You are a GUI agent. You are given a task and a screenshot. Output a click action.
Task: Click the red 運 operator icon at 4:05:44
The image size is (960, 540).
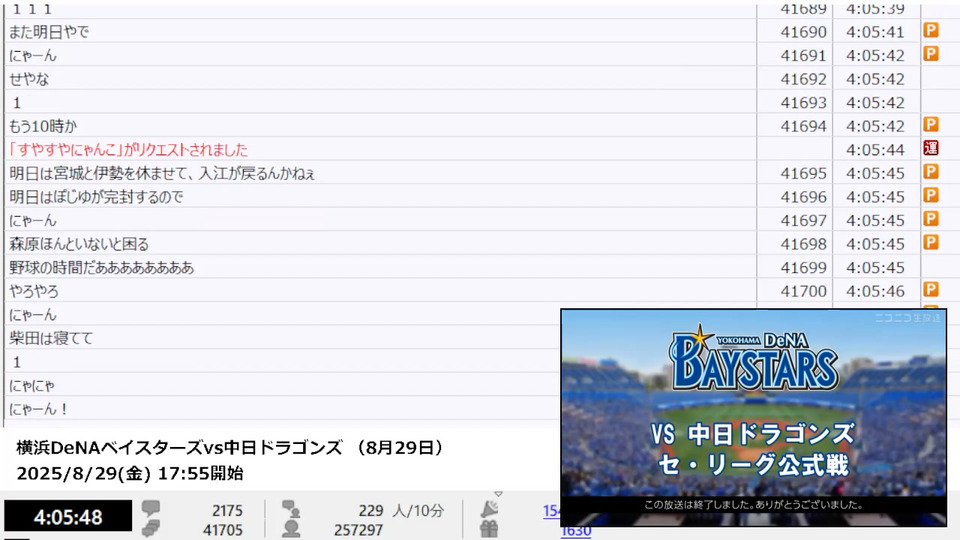tap(931, 148)
